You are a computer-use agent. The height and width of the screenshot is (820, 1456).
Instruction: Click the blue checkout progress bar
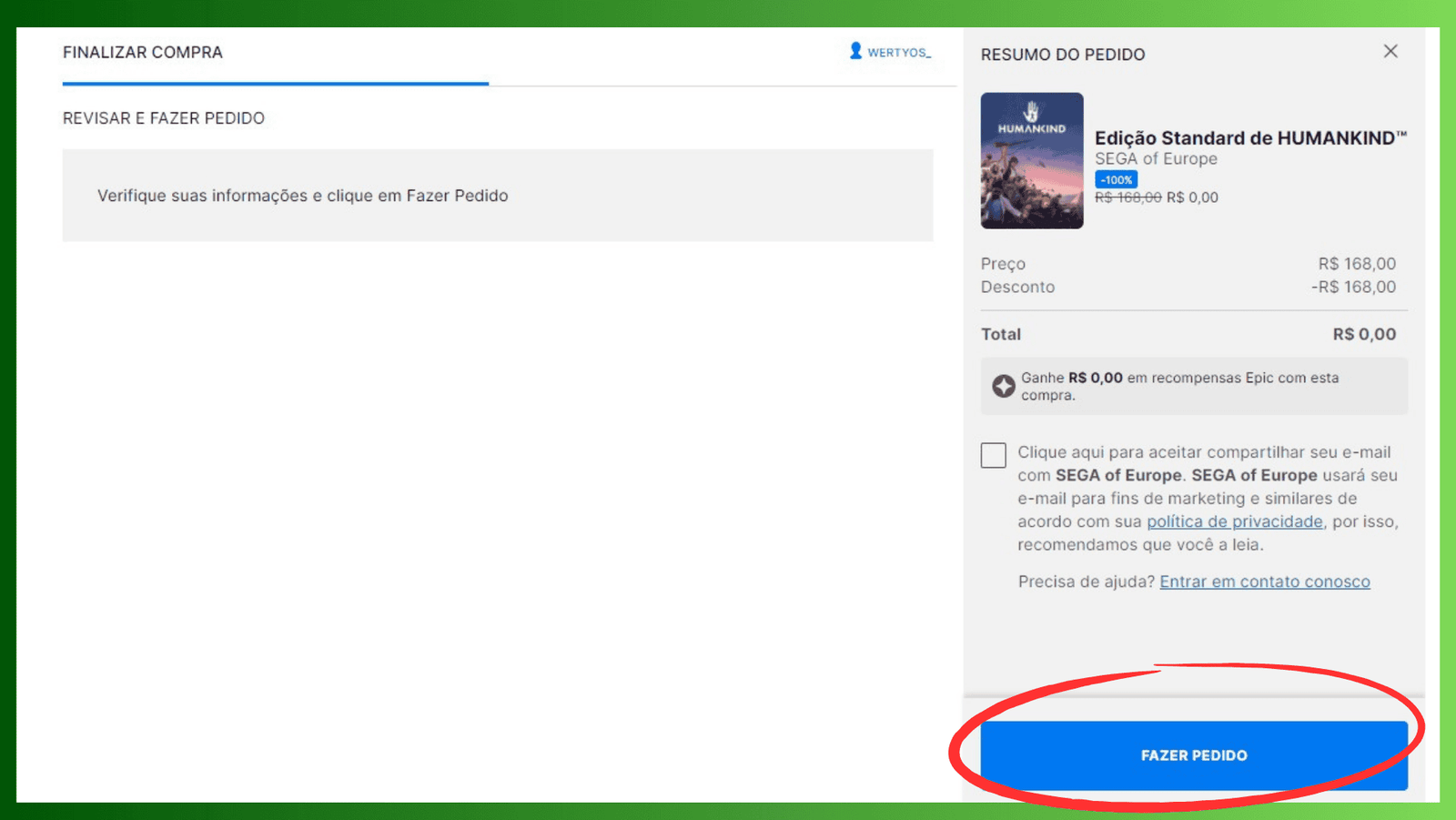275,84
